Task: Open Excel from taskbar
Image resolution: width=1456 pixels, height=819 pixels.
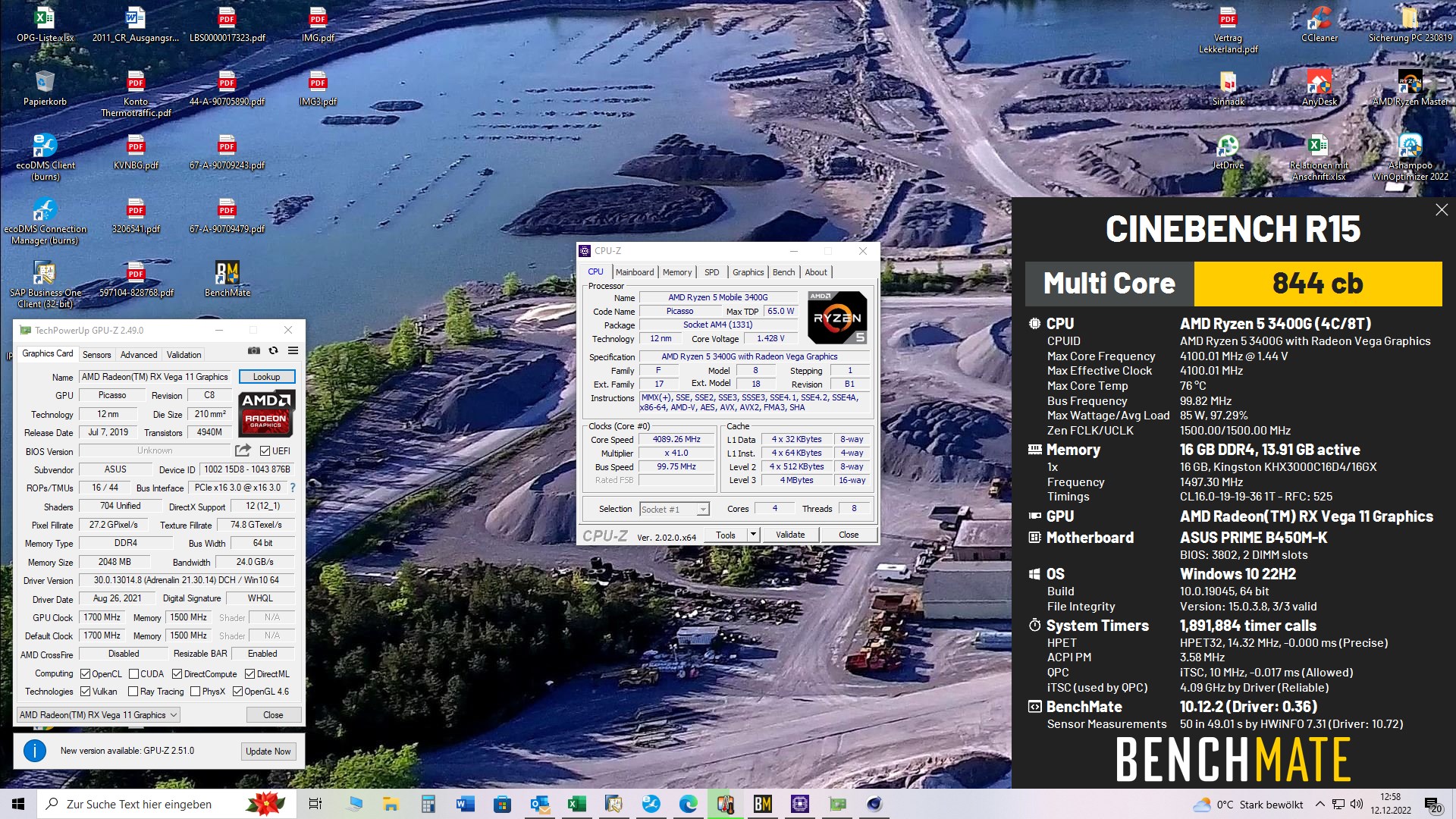Action: tap(576, 804)
